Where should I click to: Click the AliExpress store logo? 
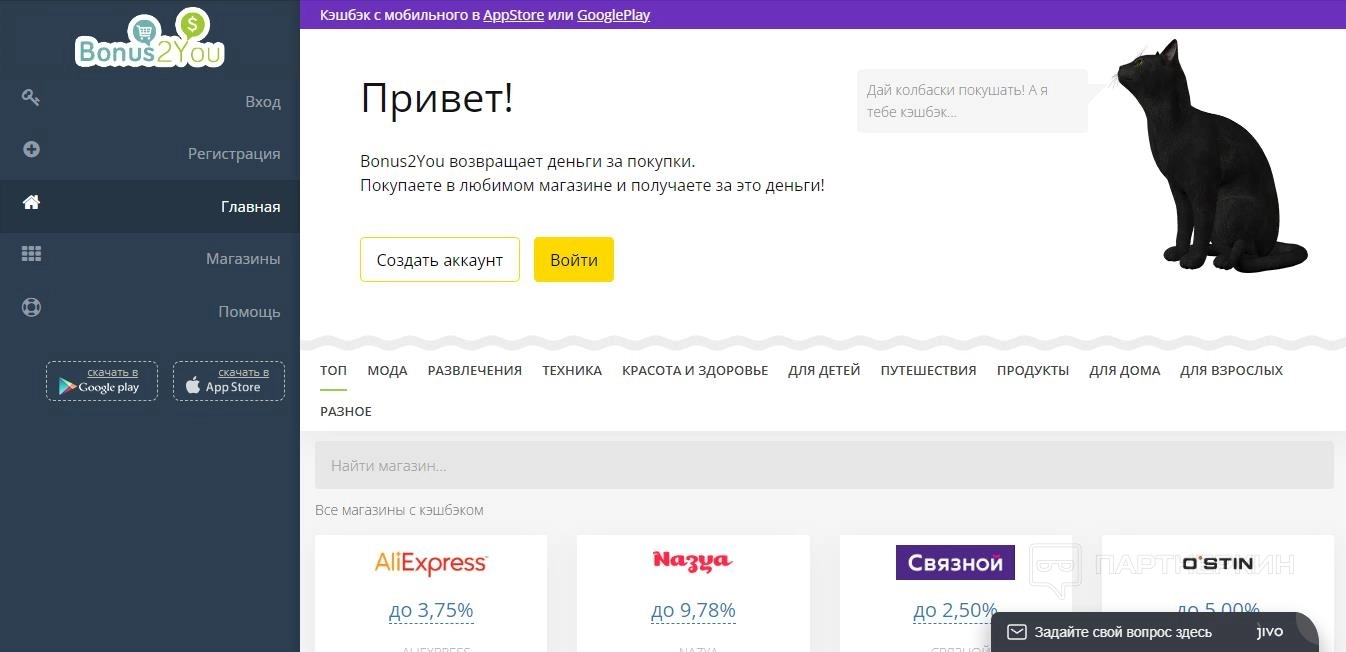431,563
